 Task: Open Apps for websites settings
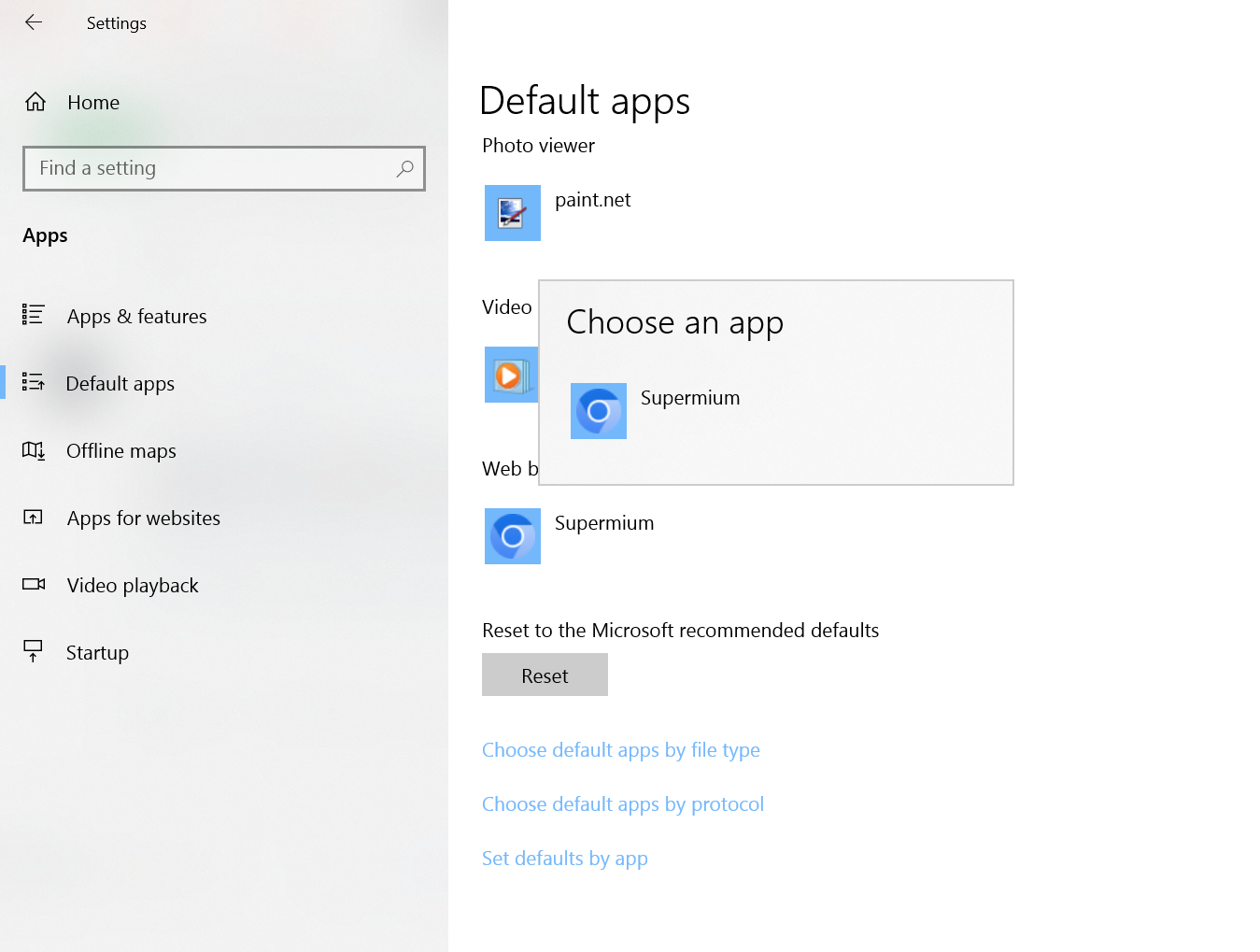pyautogui.click(x=143, y=519)
